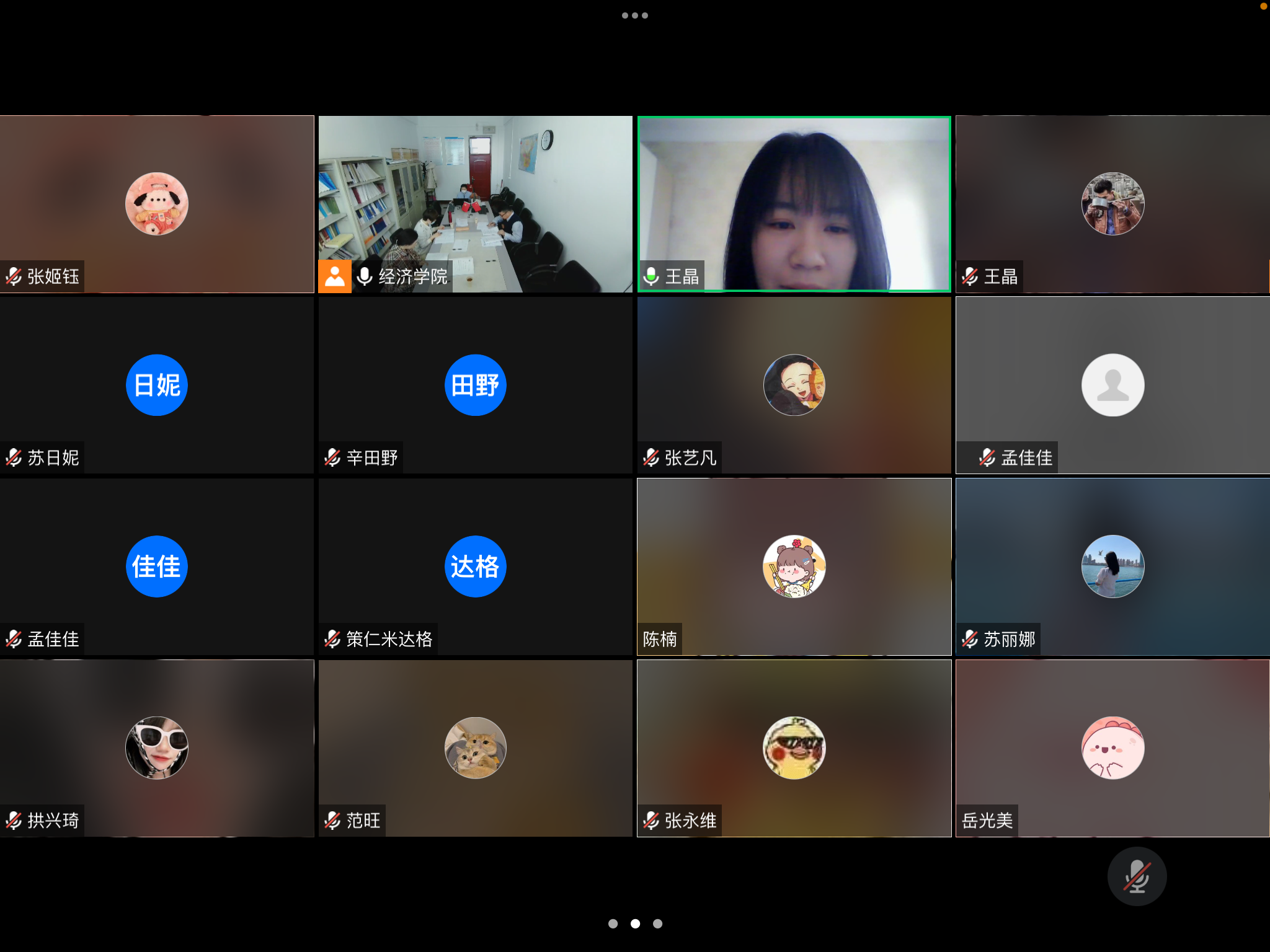This screenshot has height=952, width=1270.
Task: Select the blue 日妮 avatar circle
Action: pyautogui.click(x=157, y=385)
